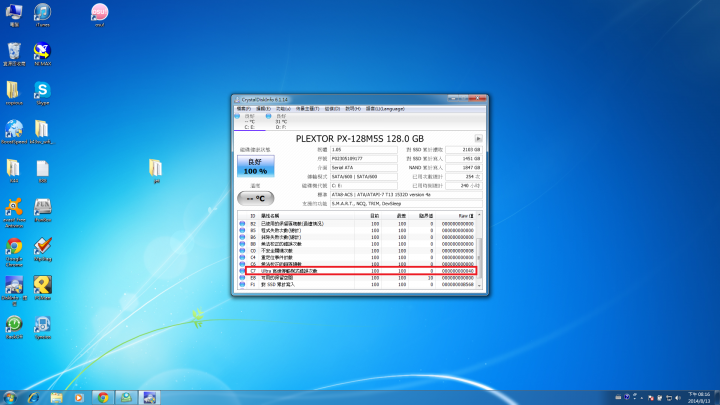
Task: Click the ID column header in attribute table
Action: click(253, 216)
